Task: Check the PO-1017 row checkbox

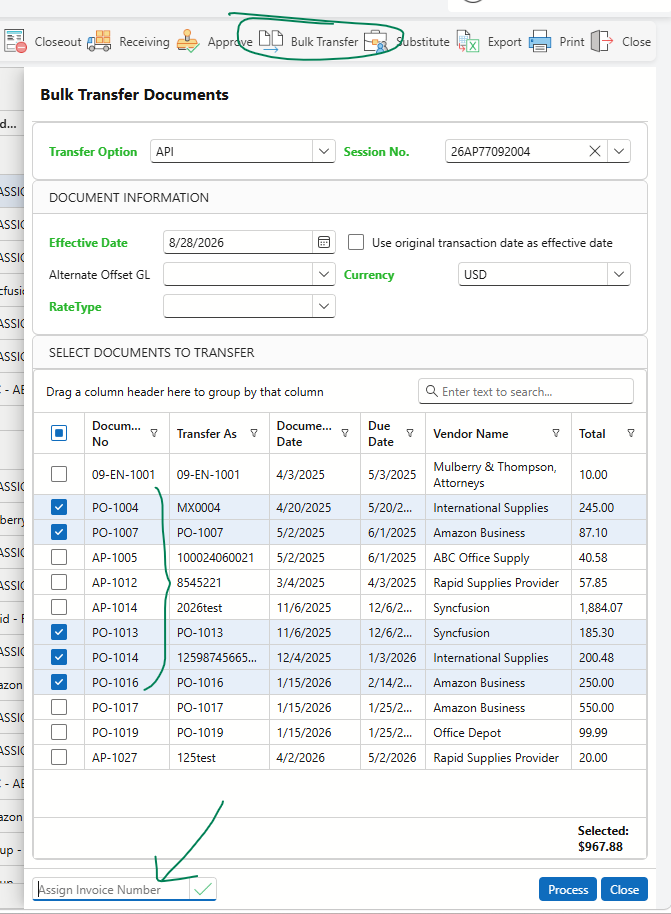Action: pos(59,707)
